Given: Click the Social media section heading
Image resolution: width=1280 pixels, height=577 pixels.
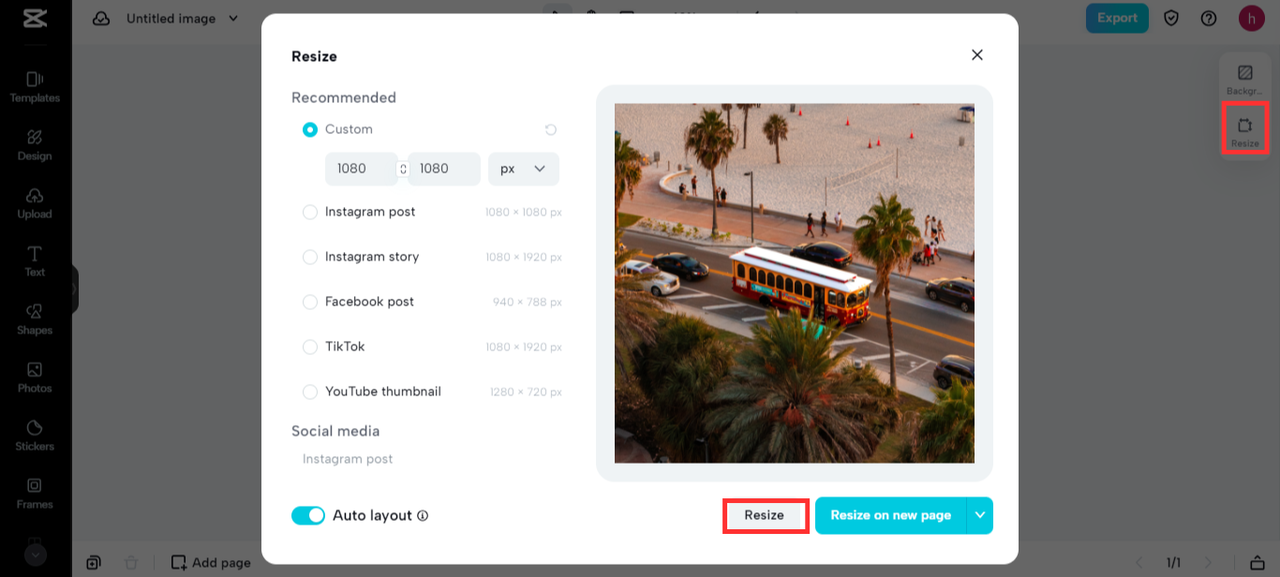Looking at the screenshot, I should point(335,431).
